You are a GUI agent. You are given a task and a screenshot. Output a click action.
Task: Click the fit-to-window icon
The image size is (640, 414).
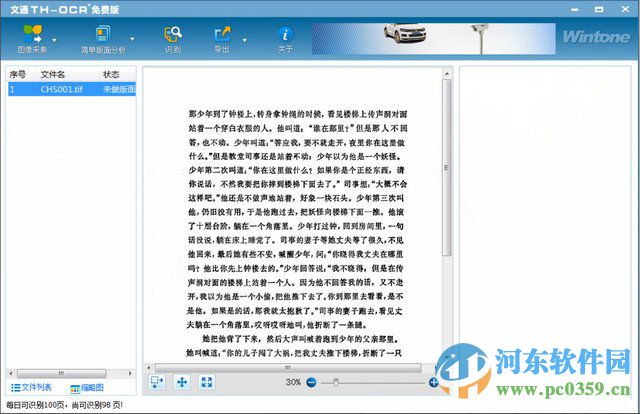(207, 382)
